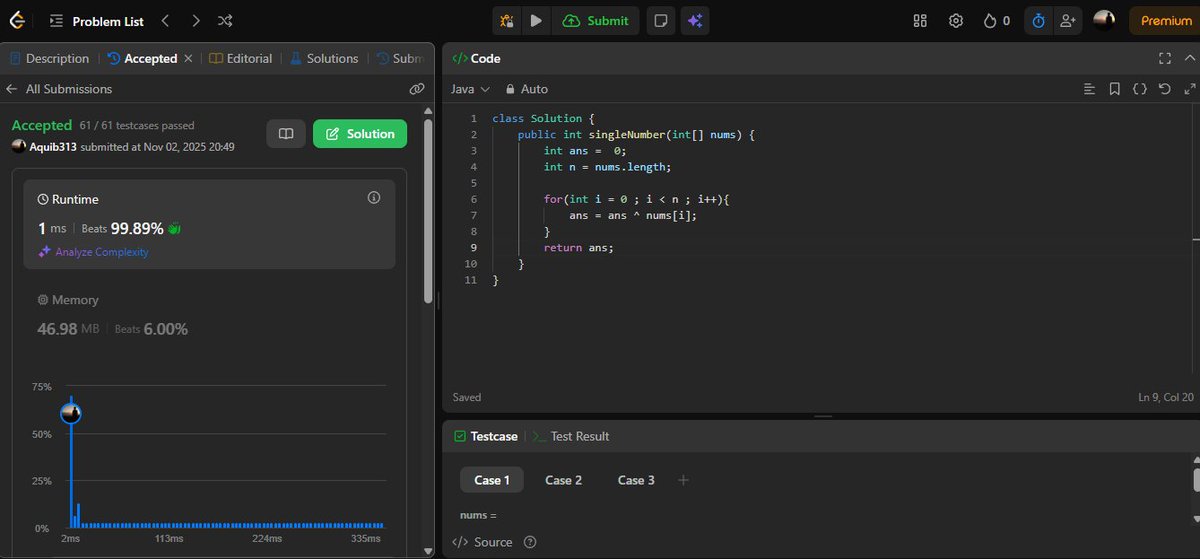Maximize the code panel fullscreen icon
The height and width of the screenshot is (559, 1200).
tap(1164, 59)
